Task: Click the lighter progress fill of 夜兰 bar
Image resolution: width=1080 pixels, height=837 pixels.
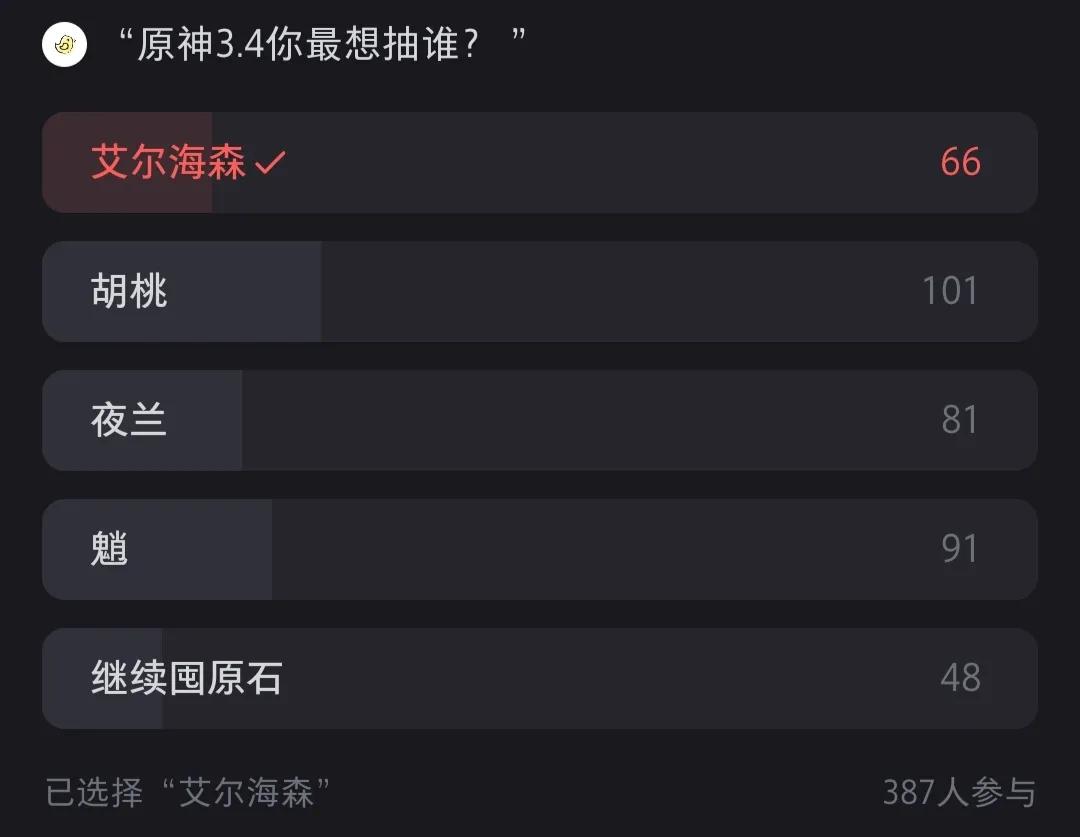Action: click(x=142, y=420)
